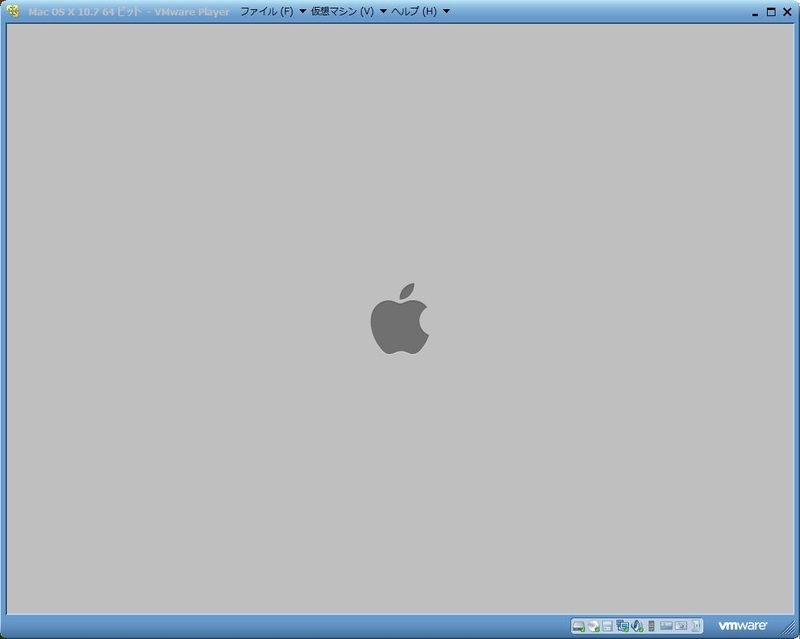The image size is (800, 639).
Task: Click the hard disk device status icon
Action: 579,626
